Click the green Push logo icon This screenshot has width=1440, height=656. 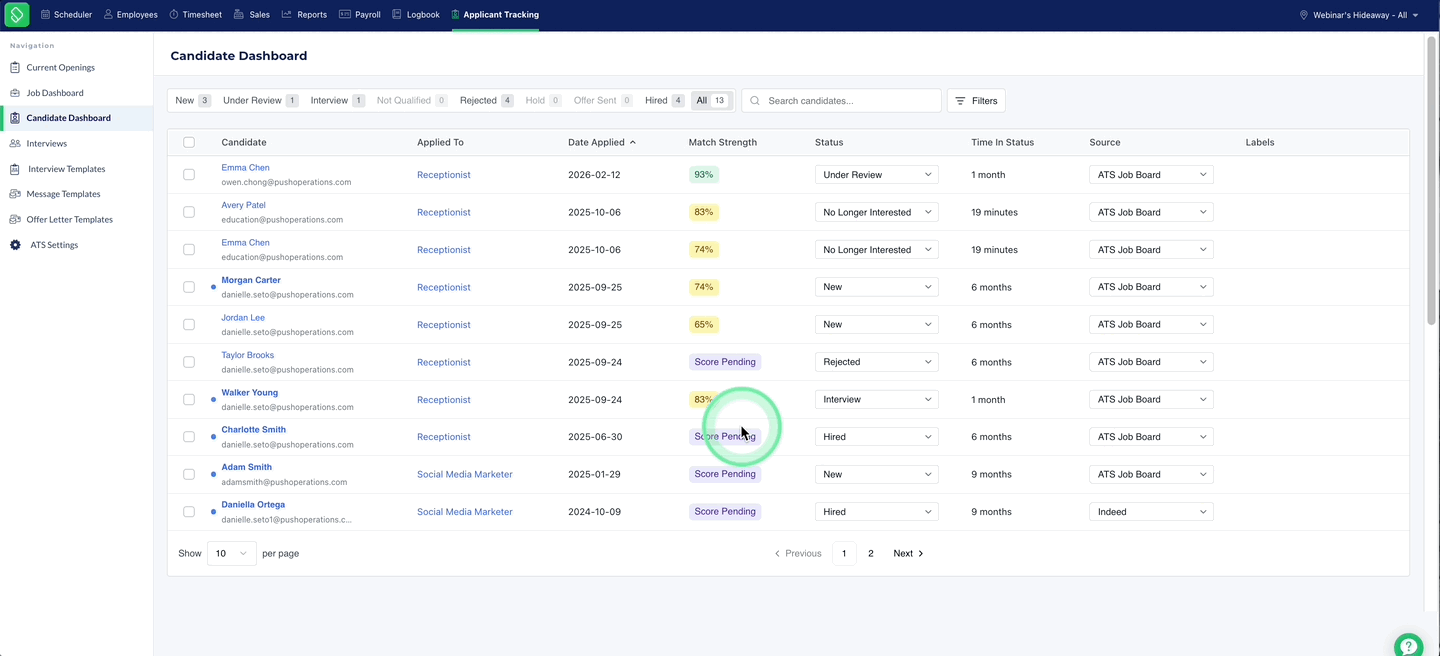(x=16, y=14)
